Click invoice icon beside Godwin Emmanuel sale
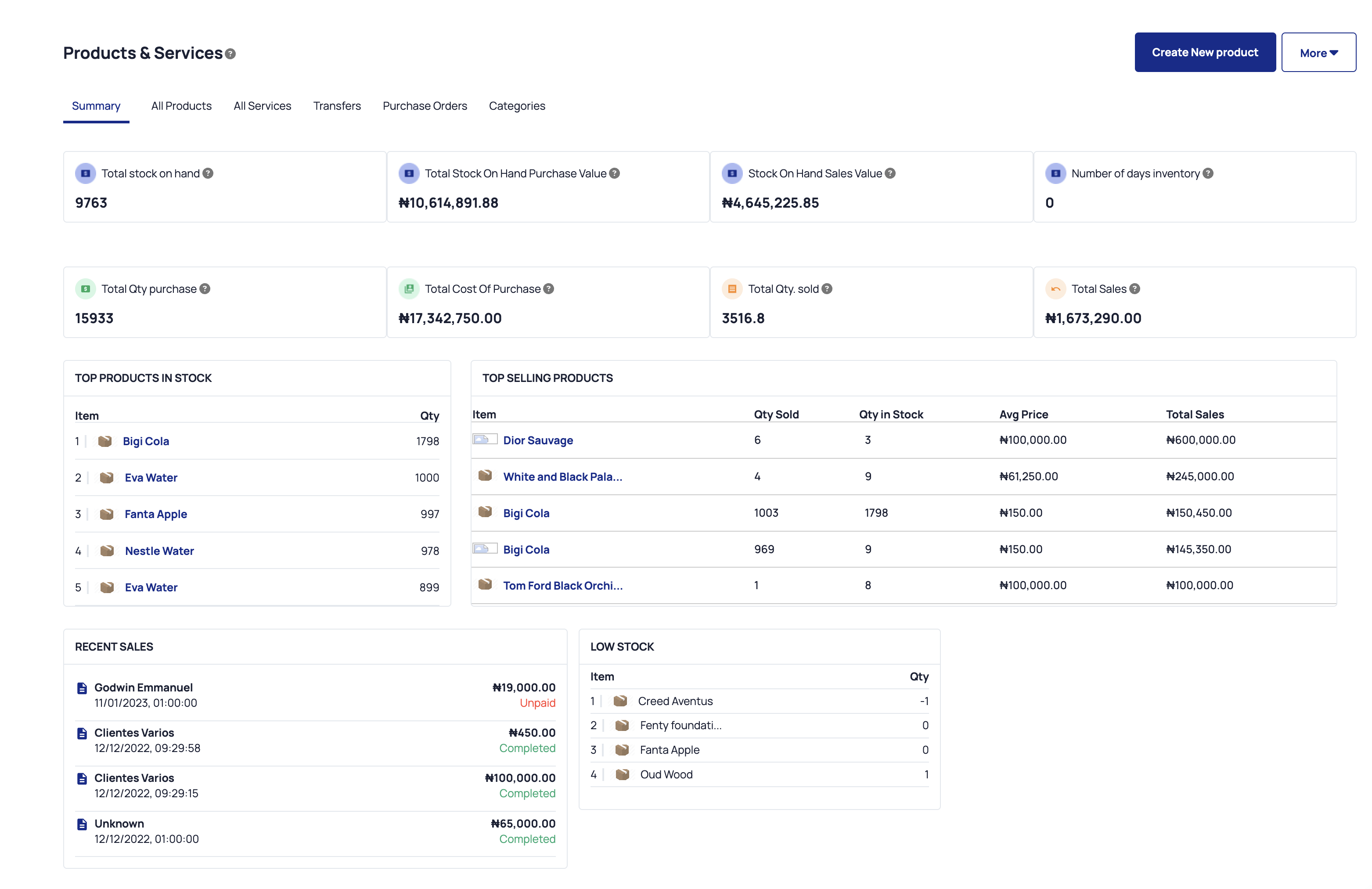Image resolution: width=1372 pixels, height=889 pixels. (x=82, y=688)
